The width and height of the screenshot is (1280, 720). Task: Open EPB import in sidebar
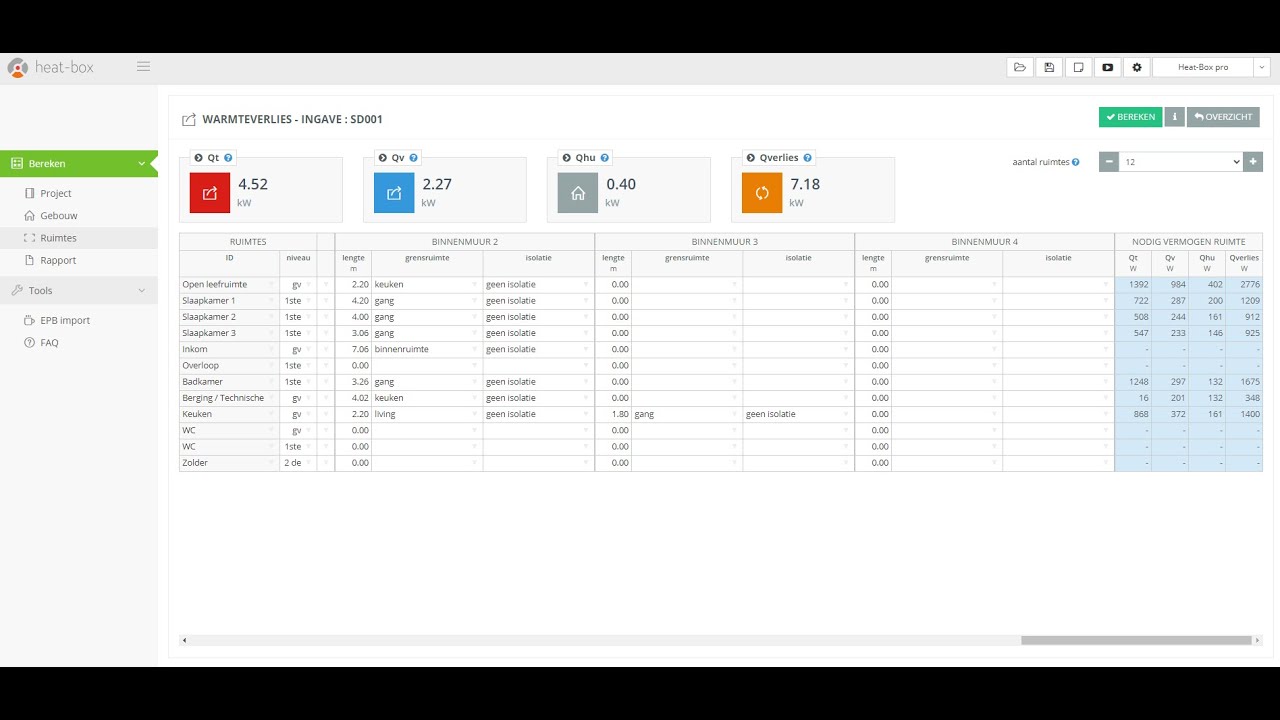(65, 320)
